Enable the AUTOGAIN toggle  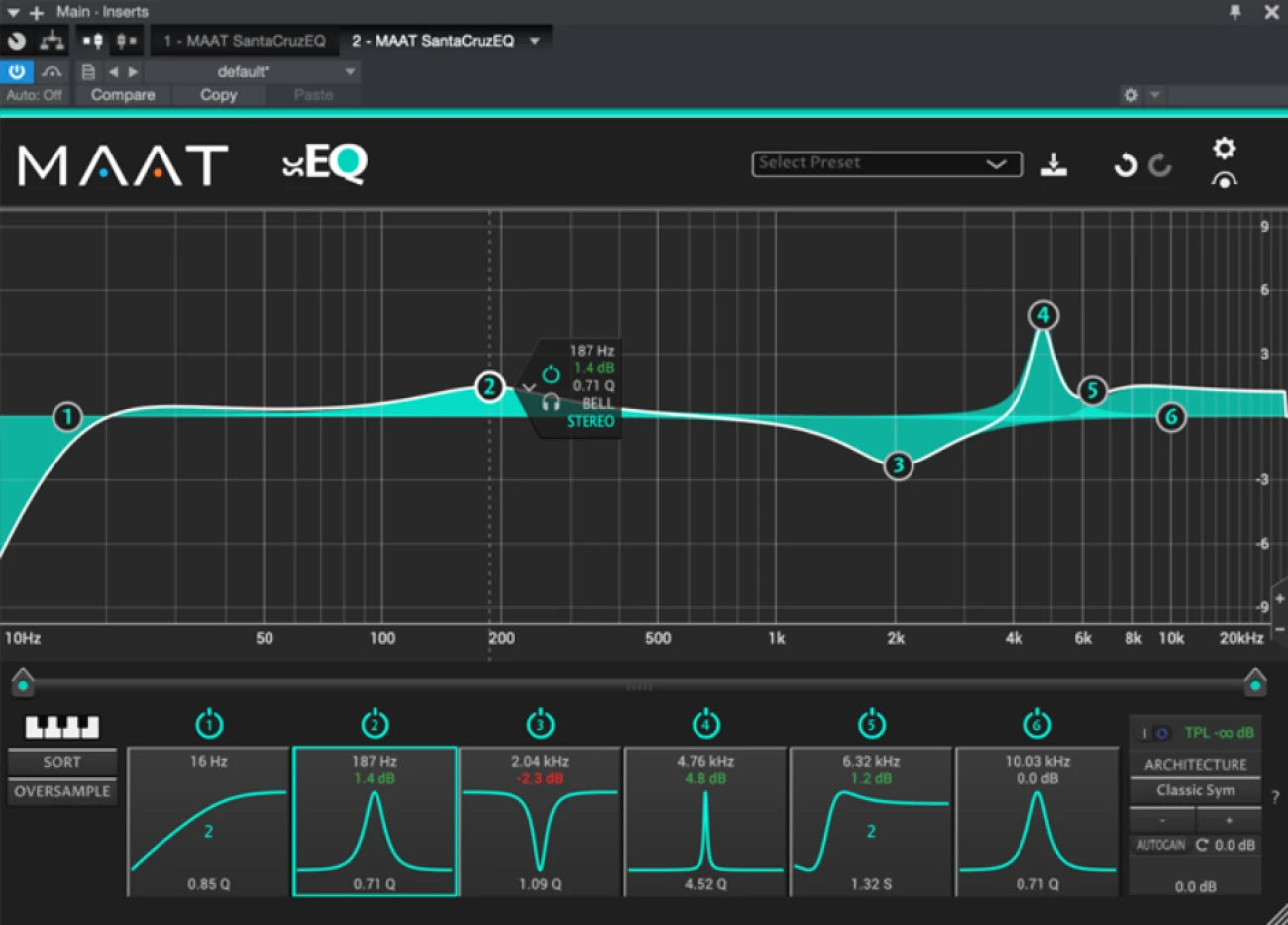(x=1160, y=845)
